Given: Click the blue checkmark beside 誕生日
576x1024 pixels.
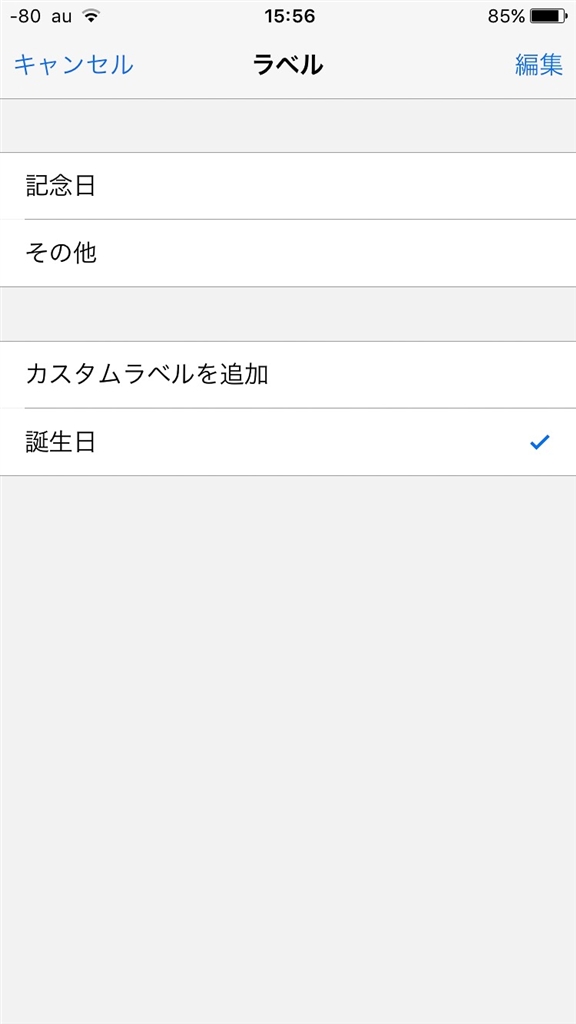Looking at the screenshot, I should coord(539,443).
